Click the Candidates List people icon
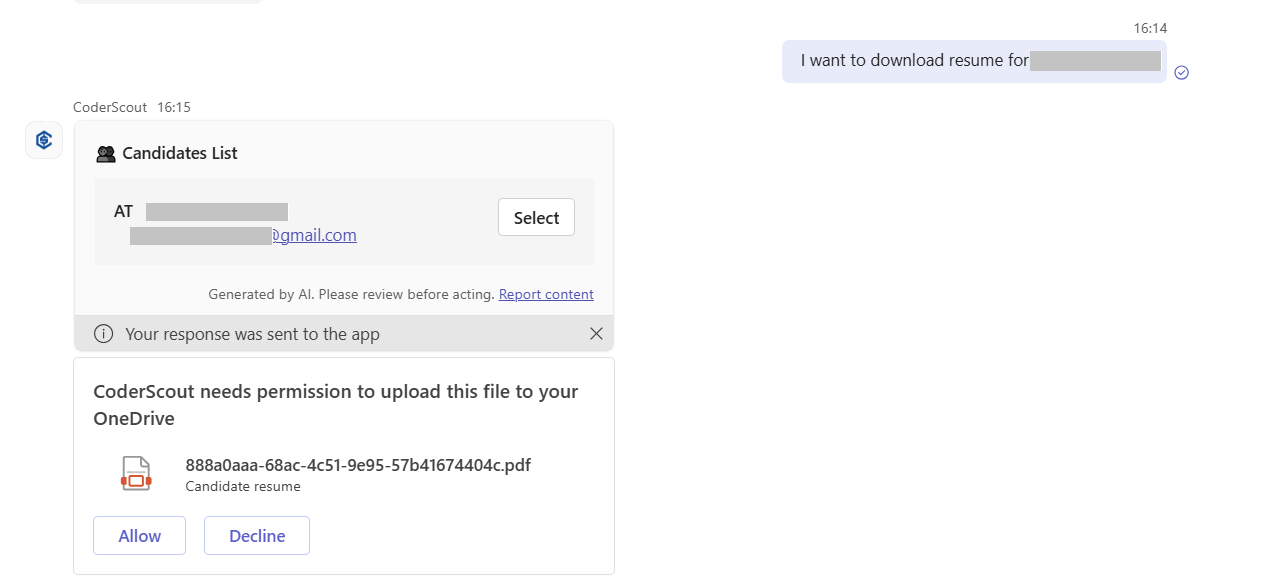Image resolution: width=1275 pixels, height=585 pixels. 105,154
